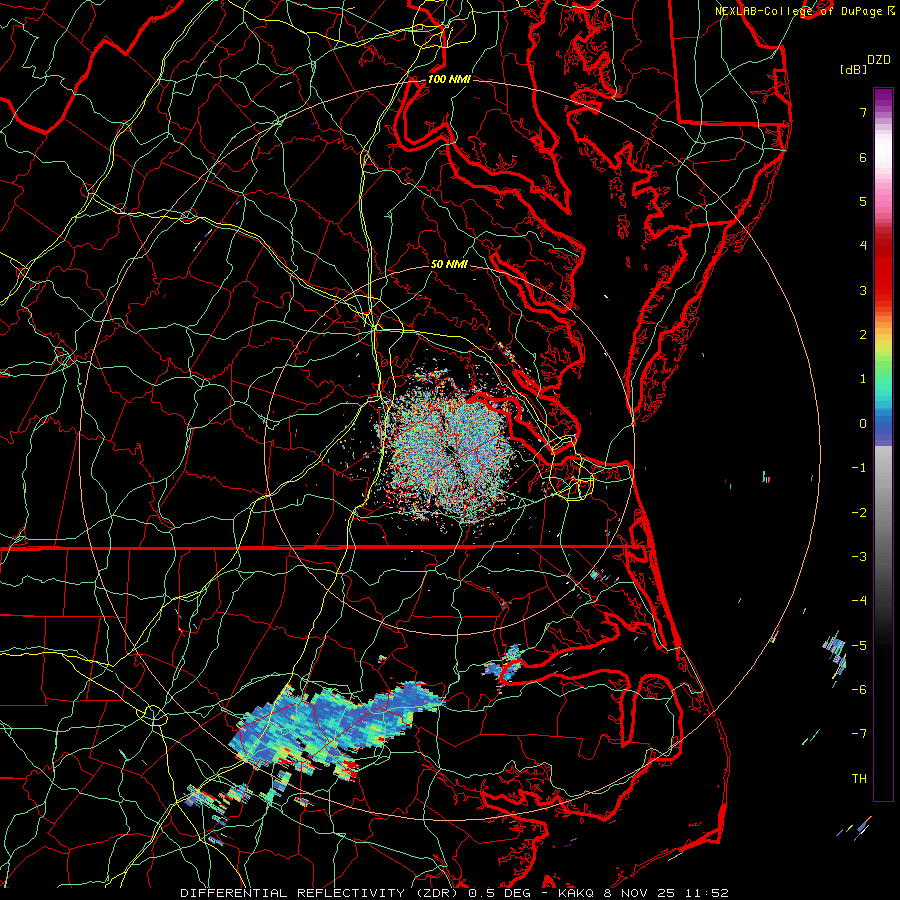Click the green-yellow section of ZDR color bar
900x900 pixels.
pos(883,359)
